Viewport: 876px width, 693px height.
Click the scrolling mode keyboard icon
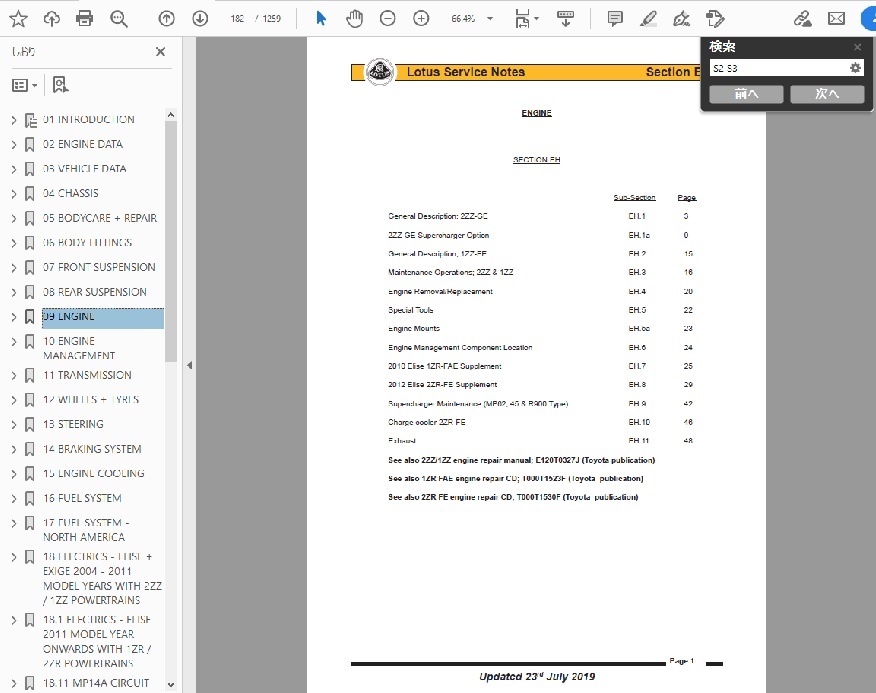565,19
